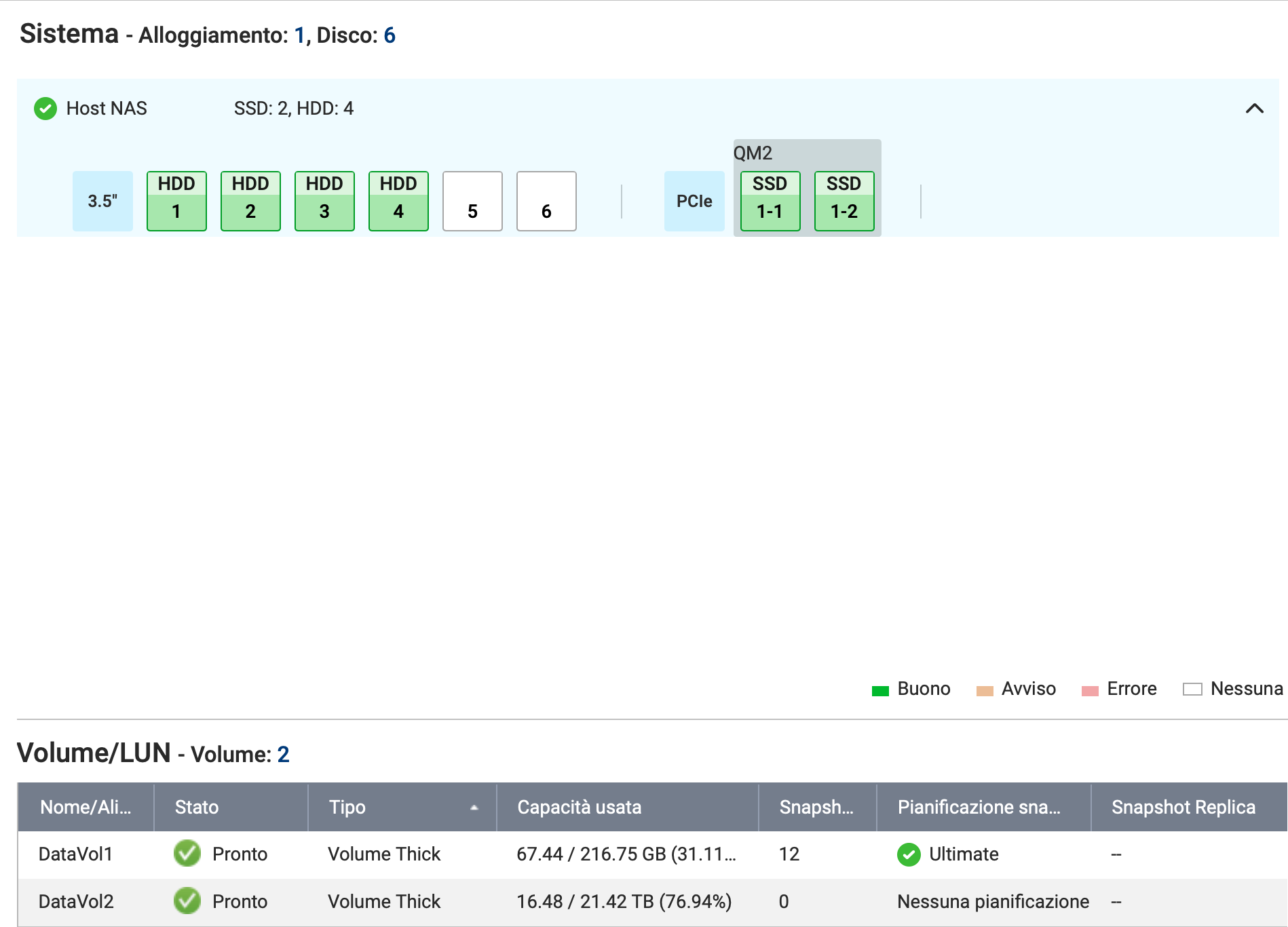Select the HDD 1 disk slot
1288x927 pixels.
(x=176, y=201)
